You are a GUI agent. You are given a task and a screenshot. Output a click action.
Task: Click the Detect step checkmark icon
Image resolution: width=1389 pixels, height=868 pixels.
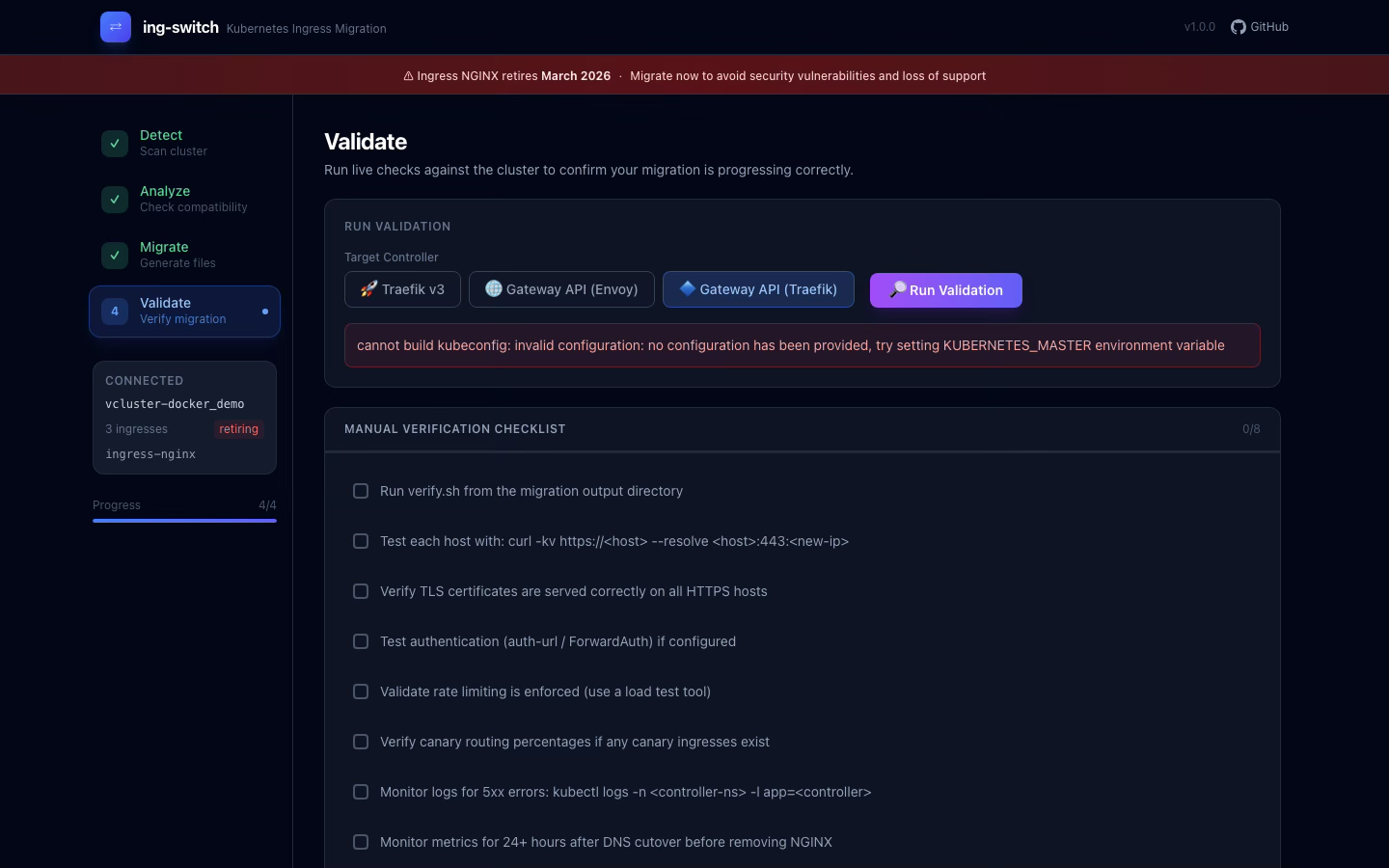pyautogui.click(x=115, y=144)
